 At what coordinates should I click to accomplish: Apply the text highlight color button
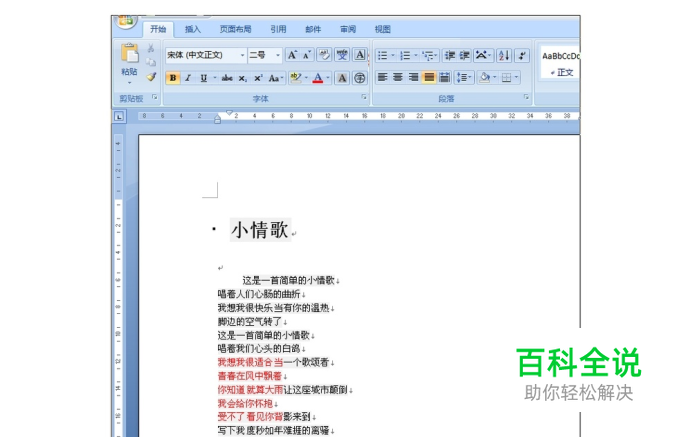point(295,78)
